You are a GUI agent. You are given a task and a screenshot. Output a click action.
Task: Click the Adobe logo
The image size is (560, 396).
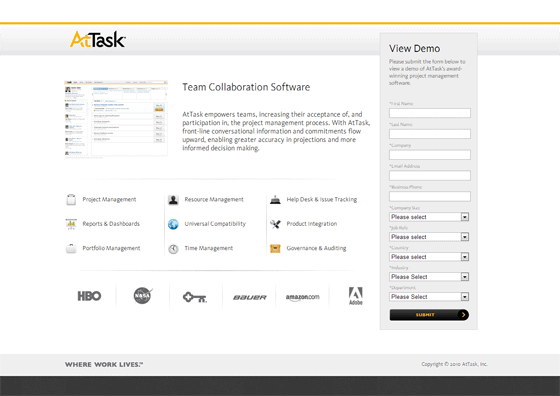pyautogui.click(x=356, y=296)
